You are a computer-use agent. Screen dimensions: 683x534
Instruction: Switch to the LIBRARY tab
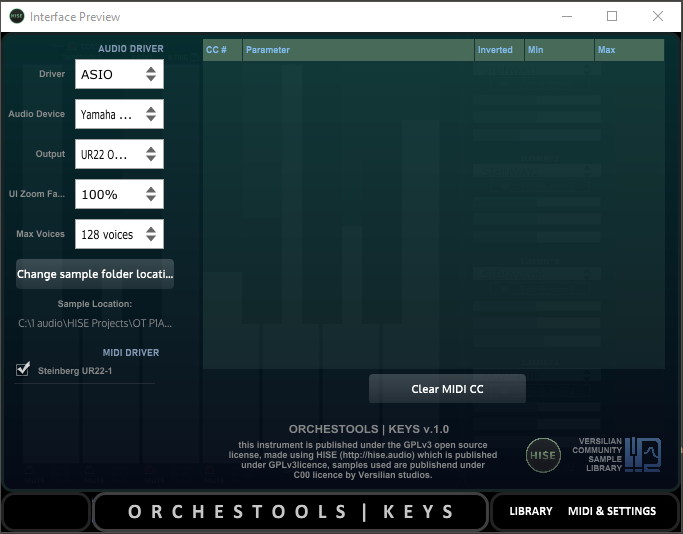click(x=531, y=511)
